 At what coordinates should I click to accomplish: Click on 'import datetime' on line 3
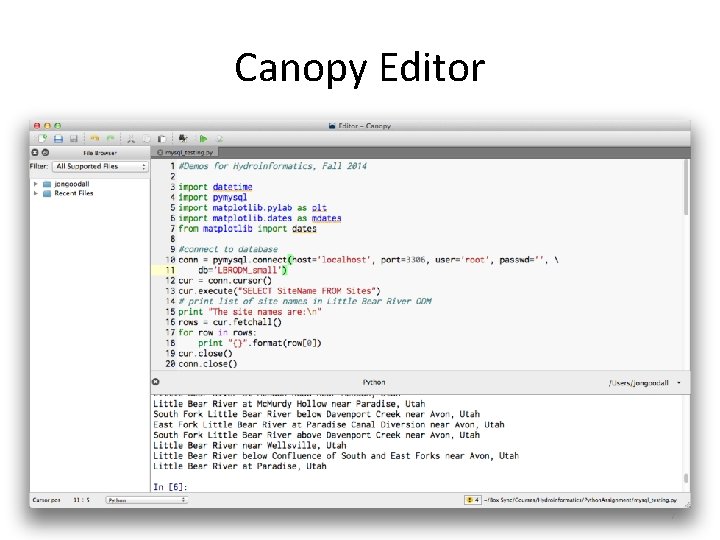(x=215, y=187)
